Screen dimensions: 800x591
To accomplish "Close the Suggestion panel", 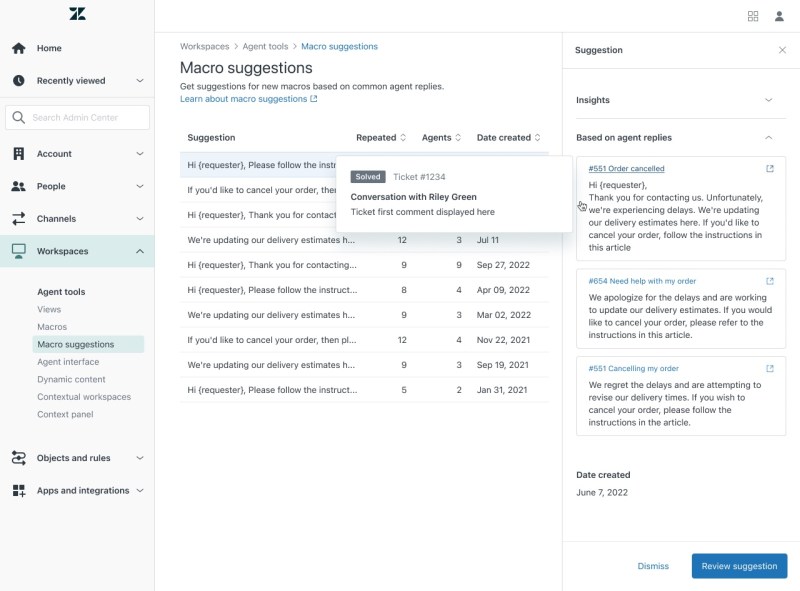I will pyautogui.click(x=782, y=50).
